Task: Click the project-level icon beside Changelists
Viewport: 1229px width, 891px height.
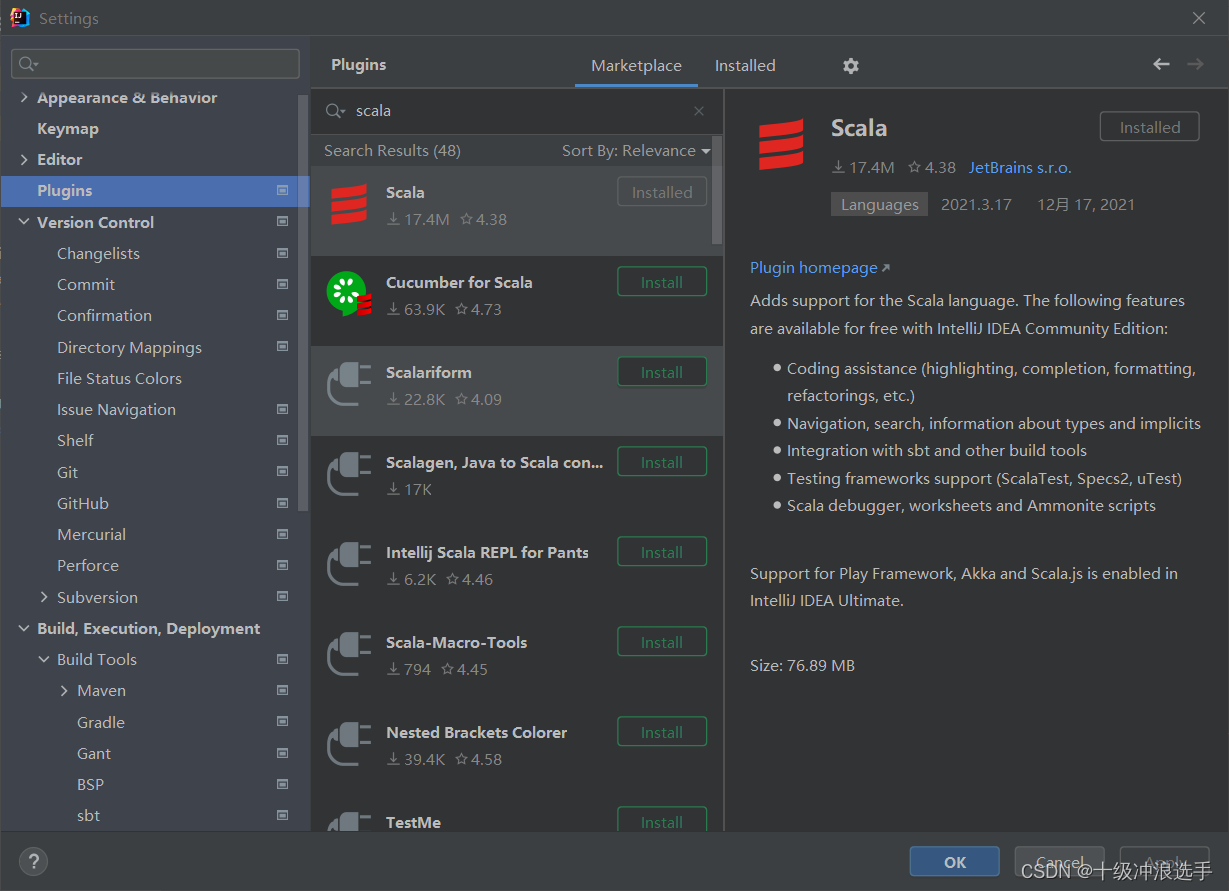Action: point(283,253)
